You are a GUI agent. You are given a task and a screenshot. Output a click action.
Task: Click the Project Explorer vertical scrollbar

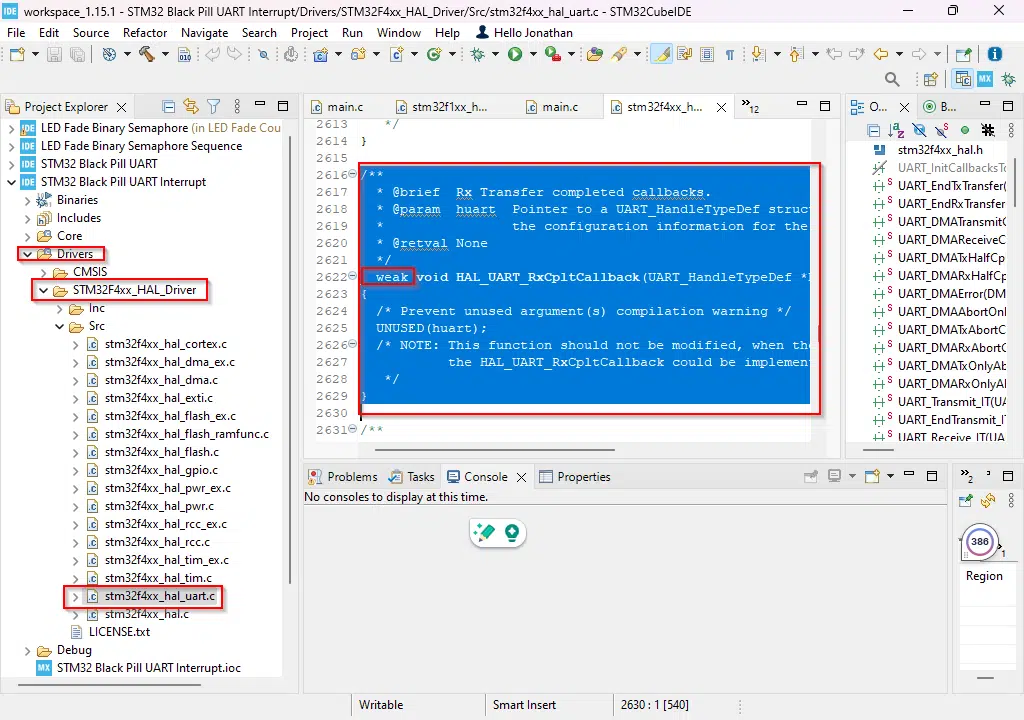(290, 359)
